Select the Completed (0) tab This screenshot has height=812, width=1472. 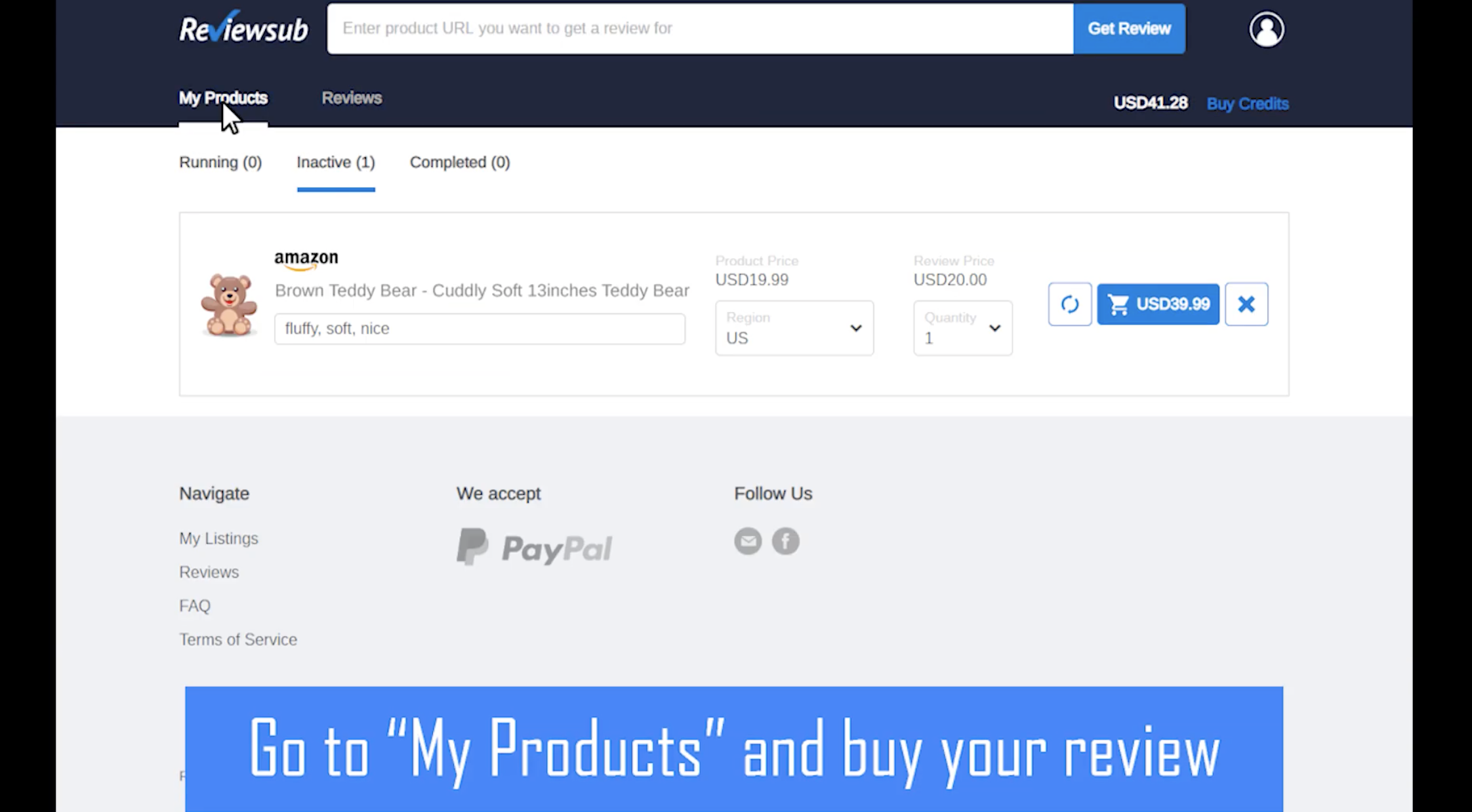click(x=460, y=162)
